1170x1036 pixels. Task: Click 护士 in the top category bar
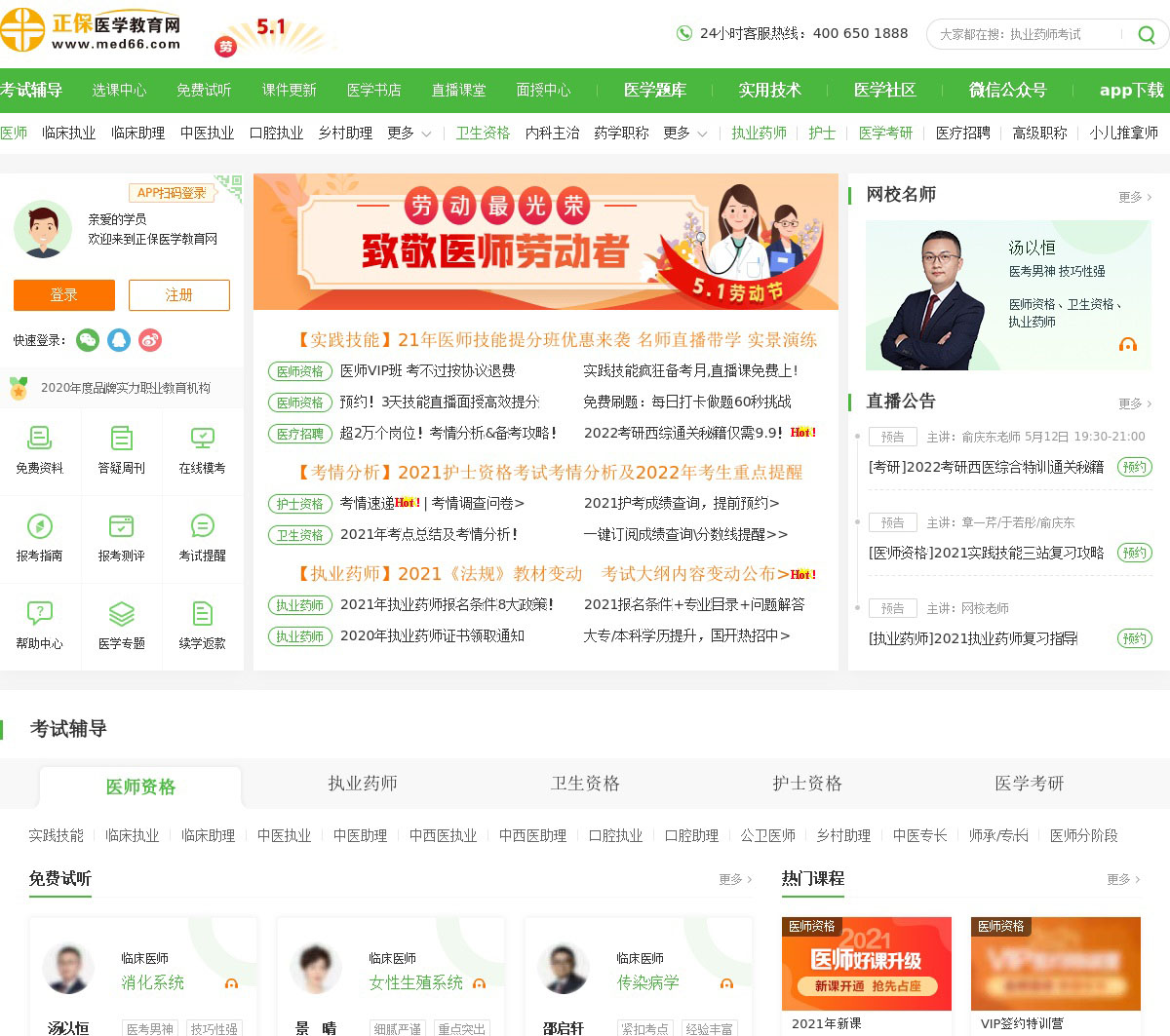pos(822,133)
